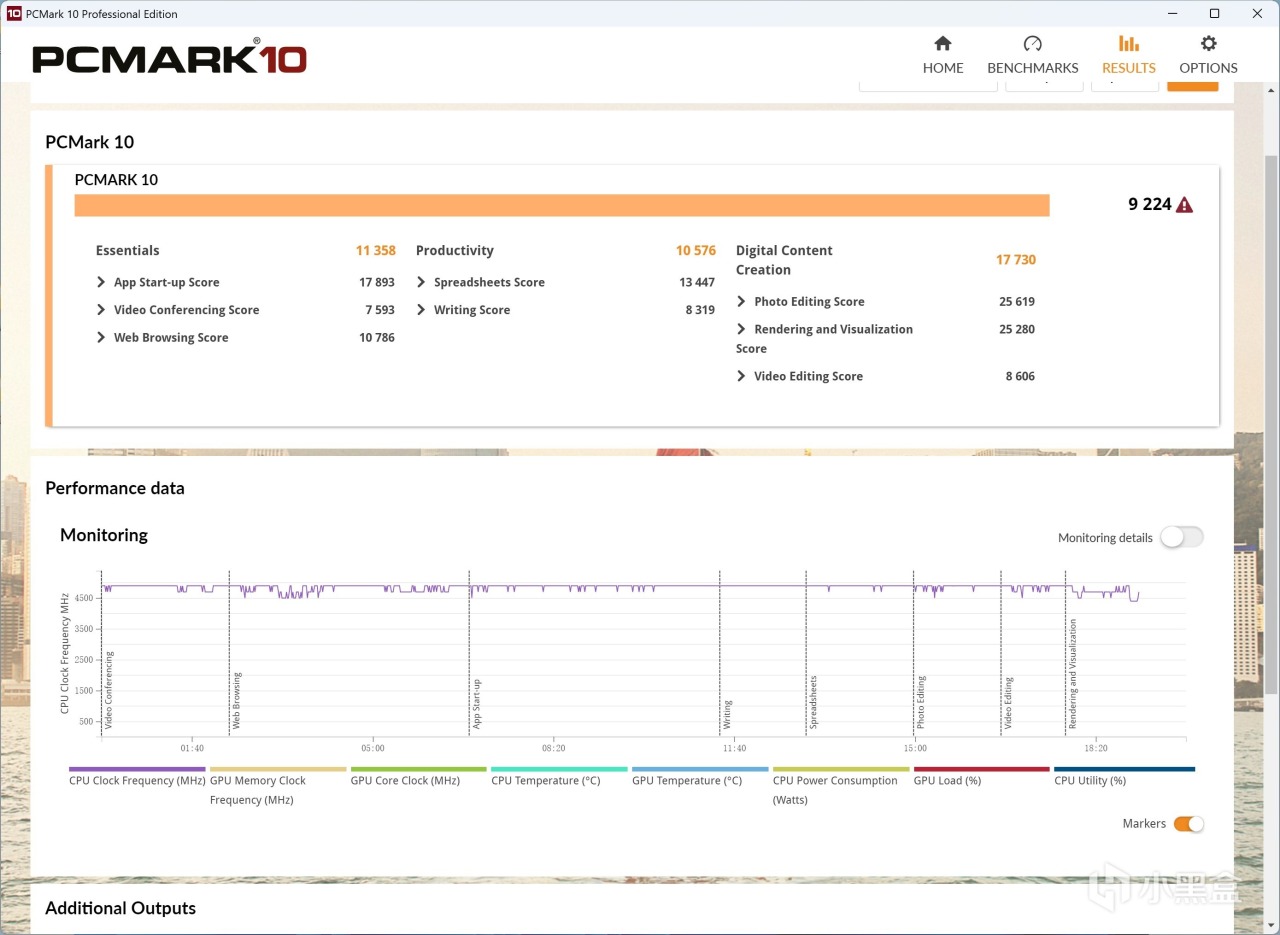Click the Video Conferencing value 7 593

click(x=380, y=310)
